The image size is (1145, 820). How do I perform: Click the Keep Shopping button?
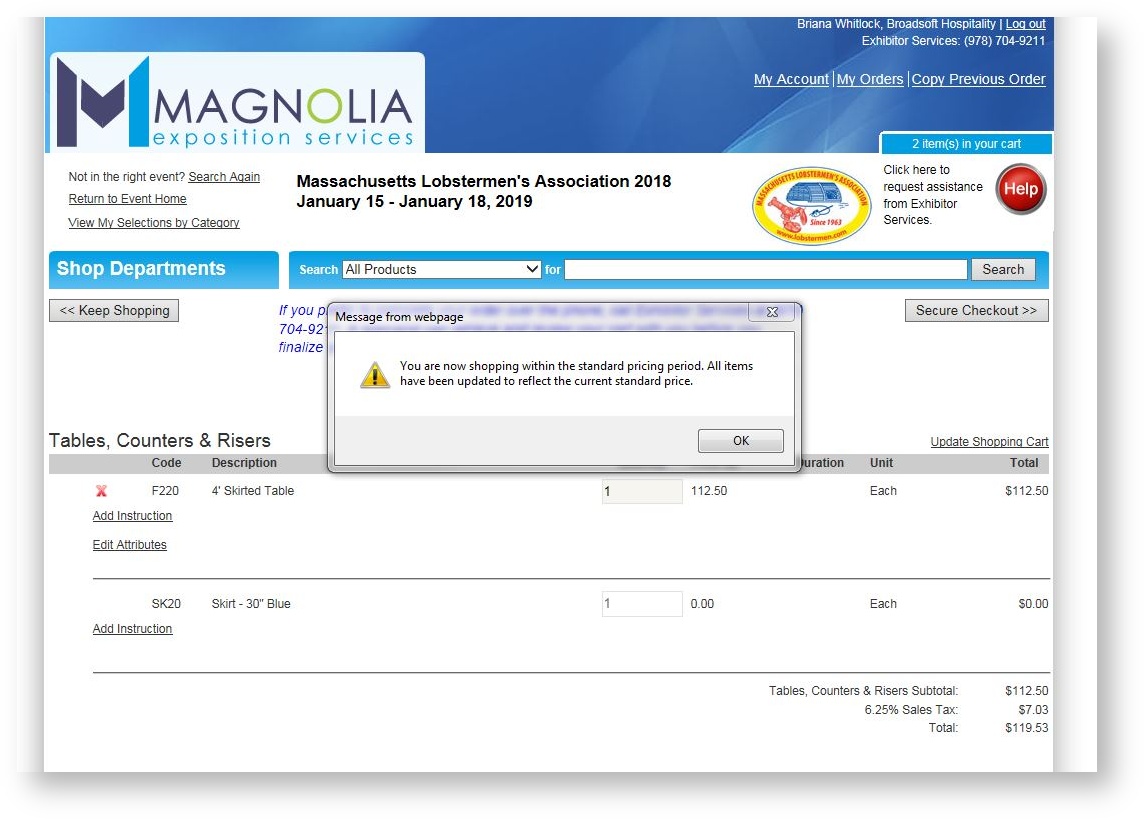114,310
